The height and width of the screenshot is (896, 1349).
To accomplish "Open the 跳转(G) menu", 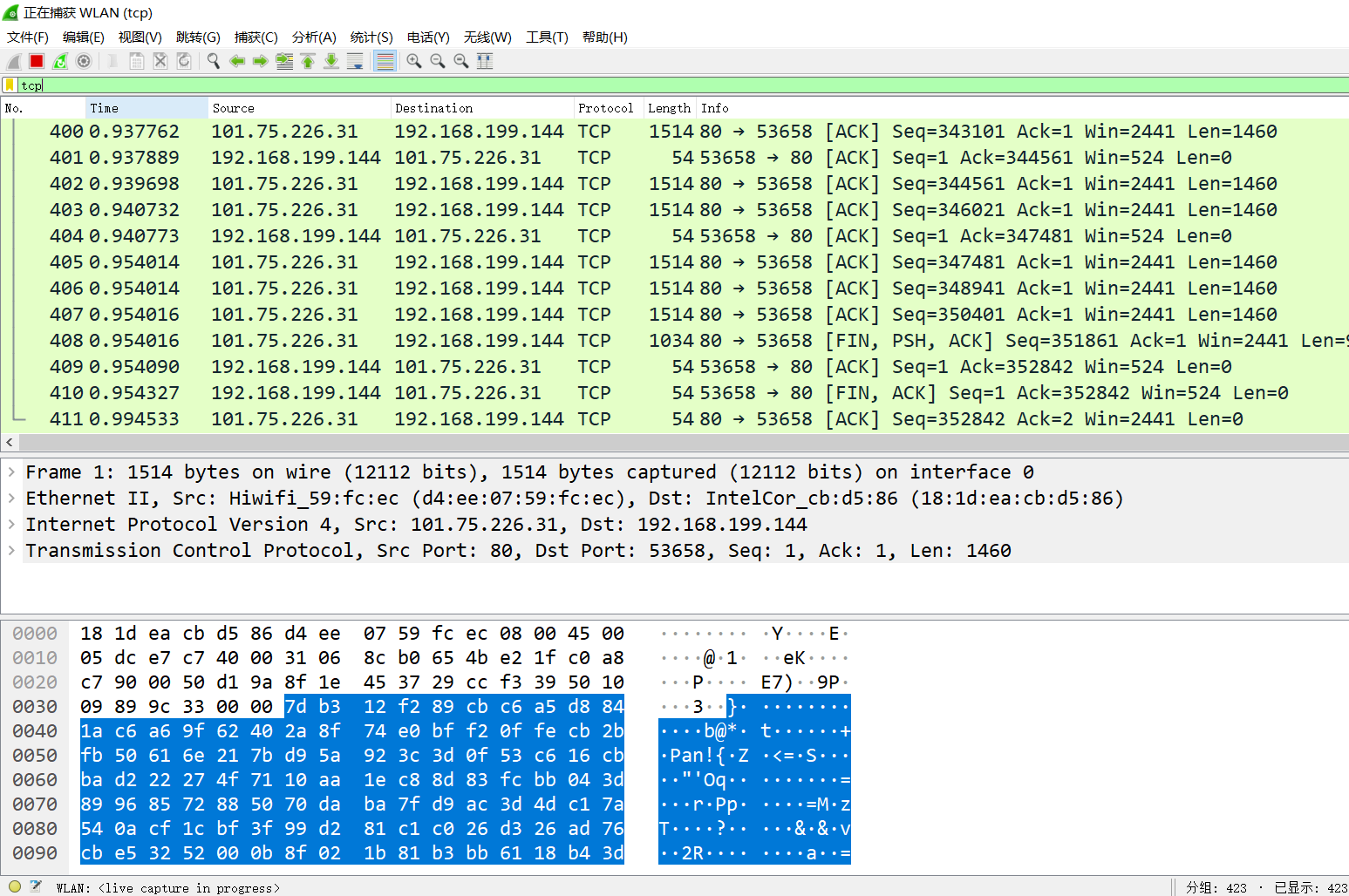I will coord(198,37).
